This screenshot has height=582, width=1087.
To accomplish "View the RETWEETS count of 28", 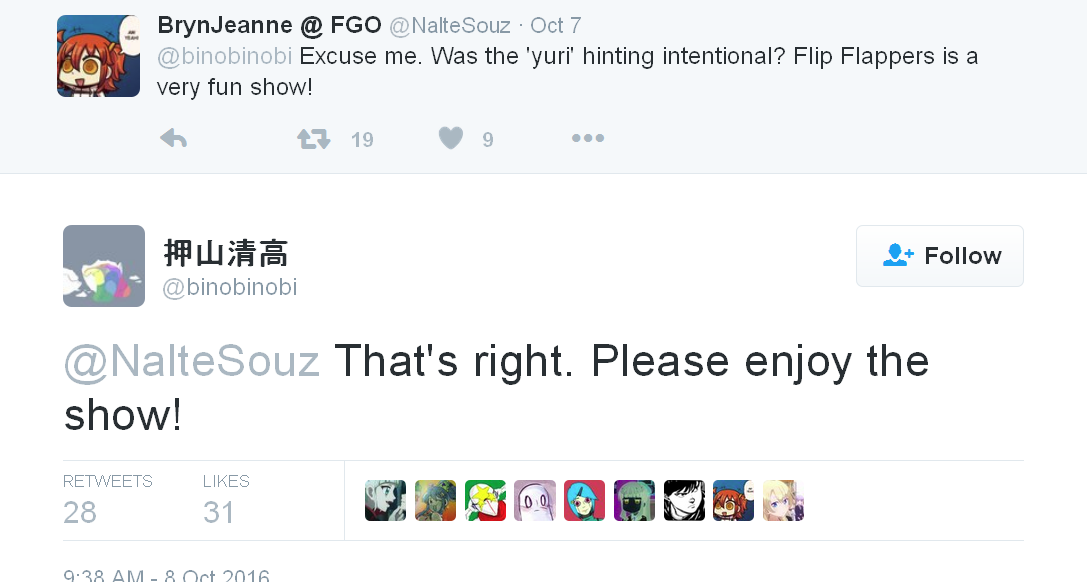I will pos(80,512).
